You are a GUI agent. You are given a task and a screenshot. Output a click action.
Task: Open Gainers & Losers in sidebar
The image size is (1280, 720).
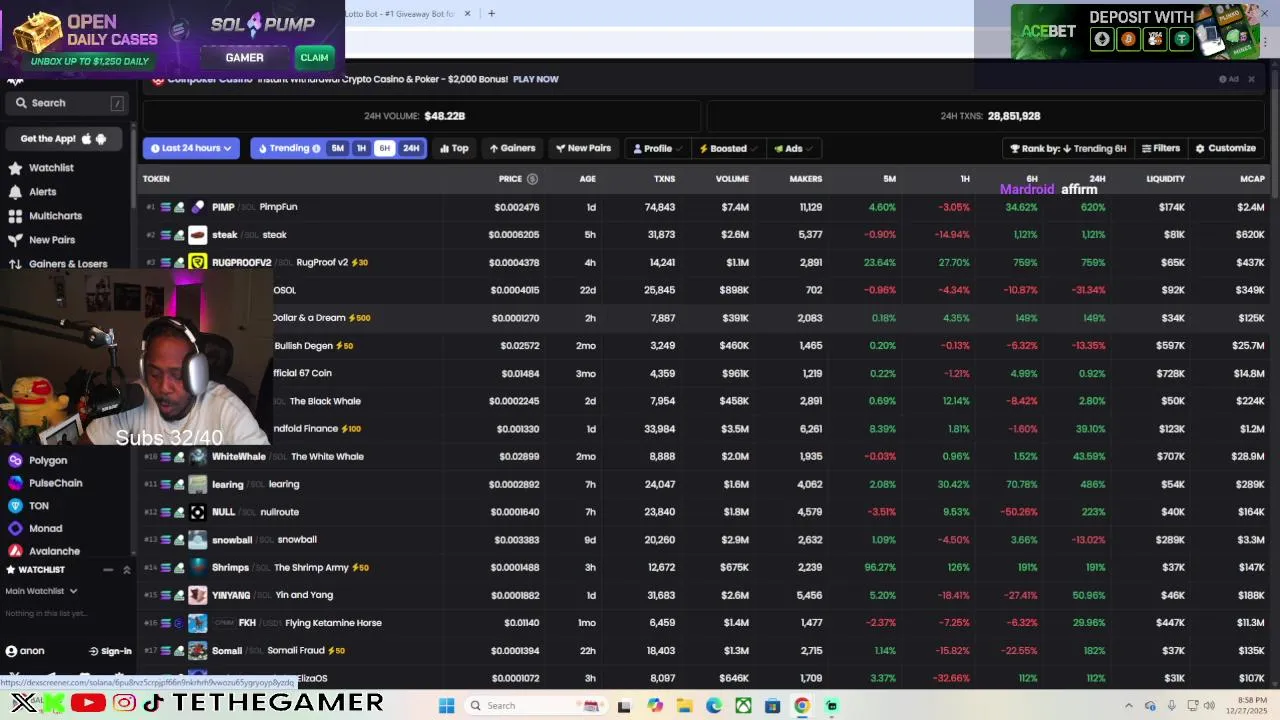[68, 264]
